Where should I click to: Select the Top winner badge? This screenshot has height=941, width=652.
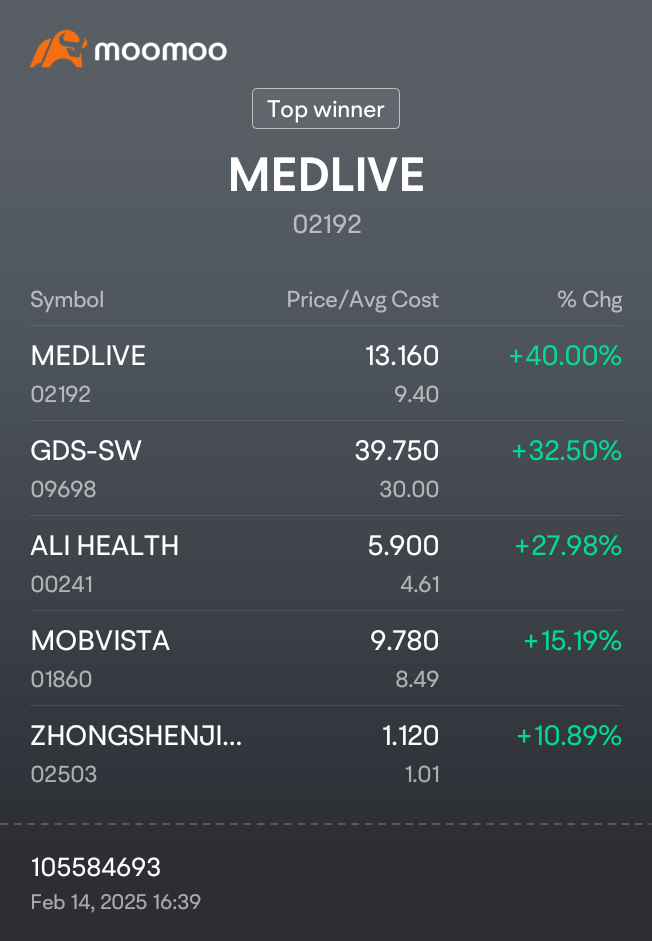coord(326,109)
